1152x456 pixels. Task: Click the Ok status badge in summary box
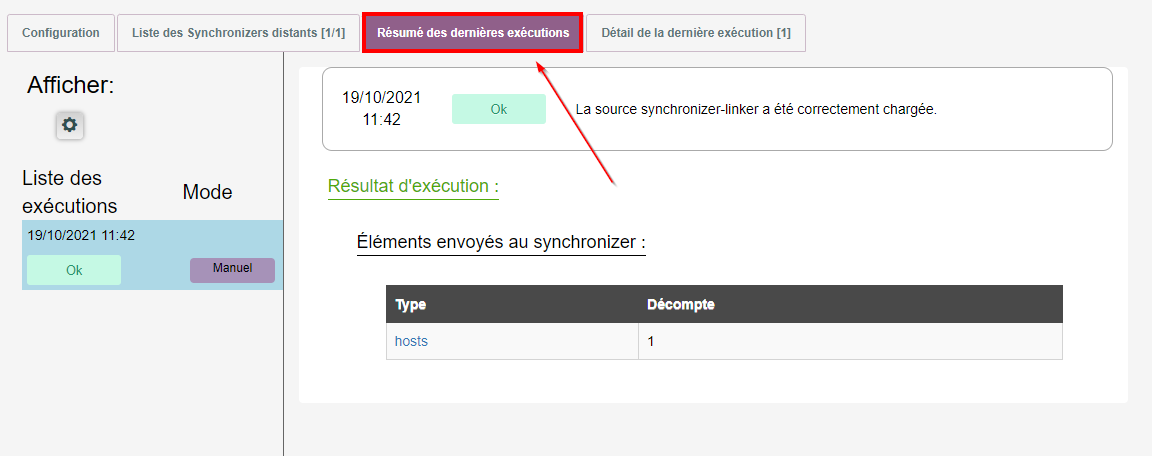coord(498,109)
